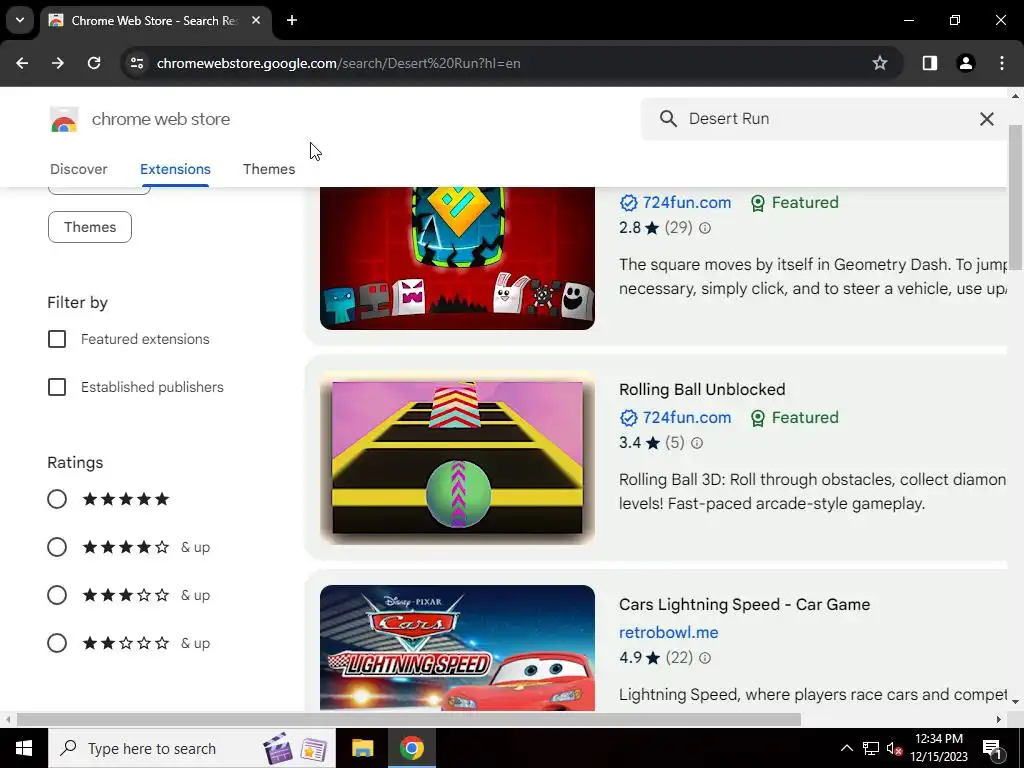Click Featured badge on Geometry Dash result

point(794,203)
